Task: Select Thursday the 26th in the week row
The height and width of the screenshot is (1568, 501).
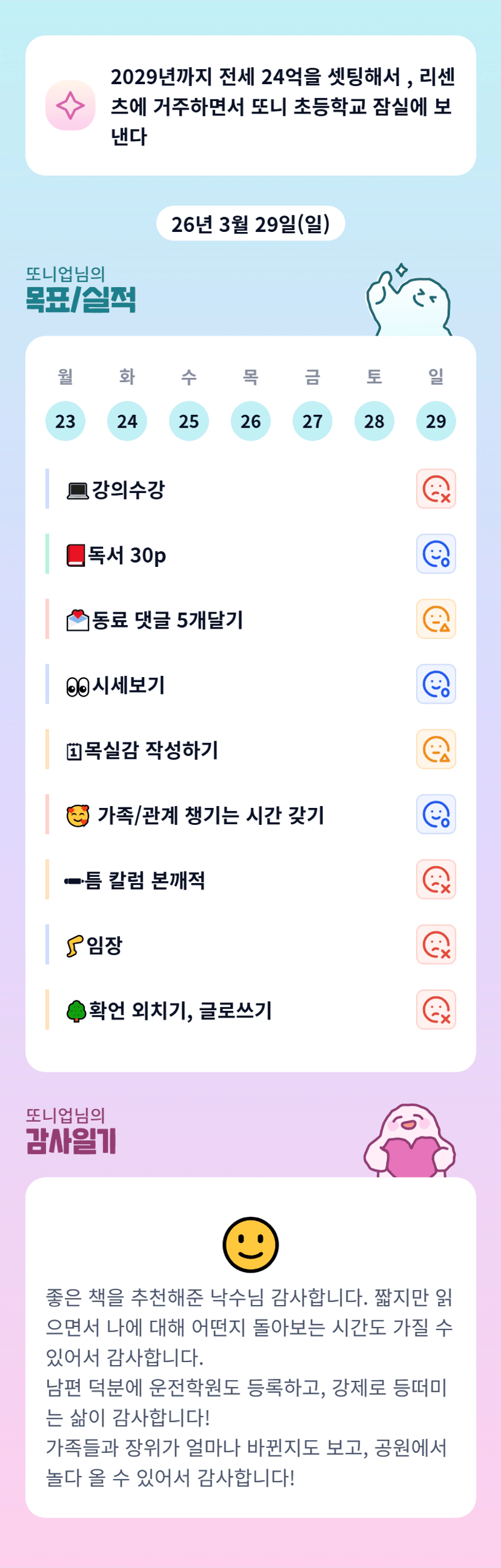Action: [250, 420]
